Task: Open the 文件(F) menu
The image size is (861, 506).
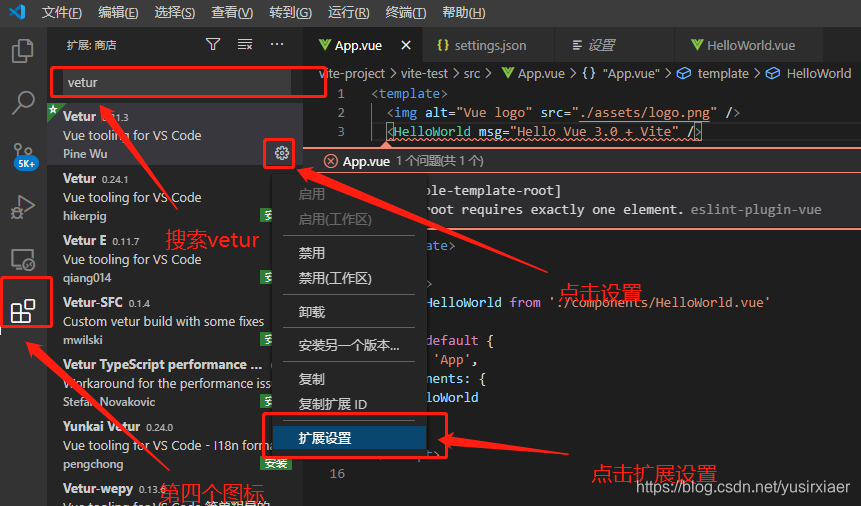Action: pyautogui.click(x=62, y=12)
